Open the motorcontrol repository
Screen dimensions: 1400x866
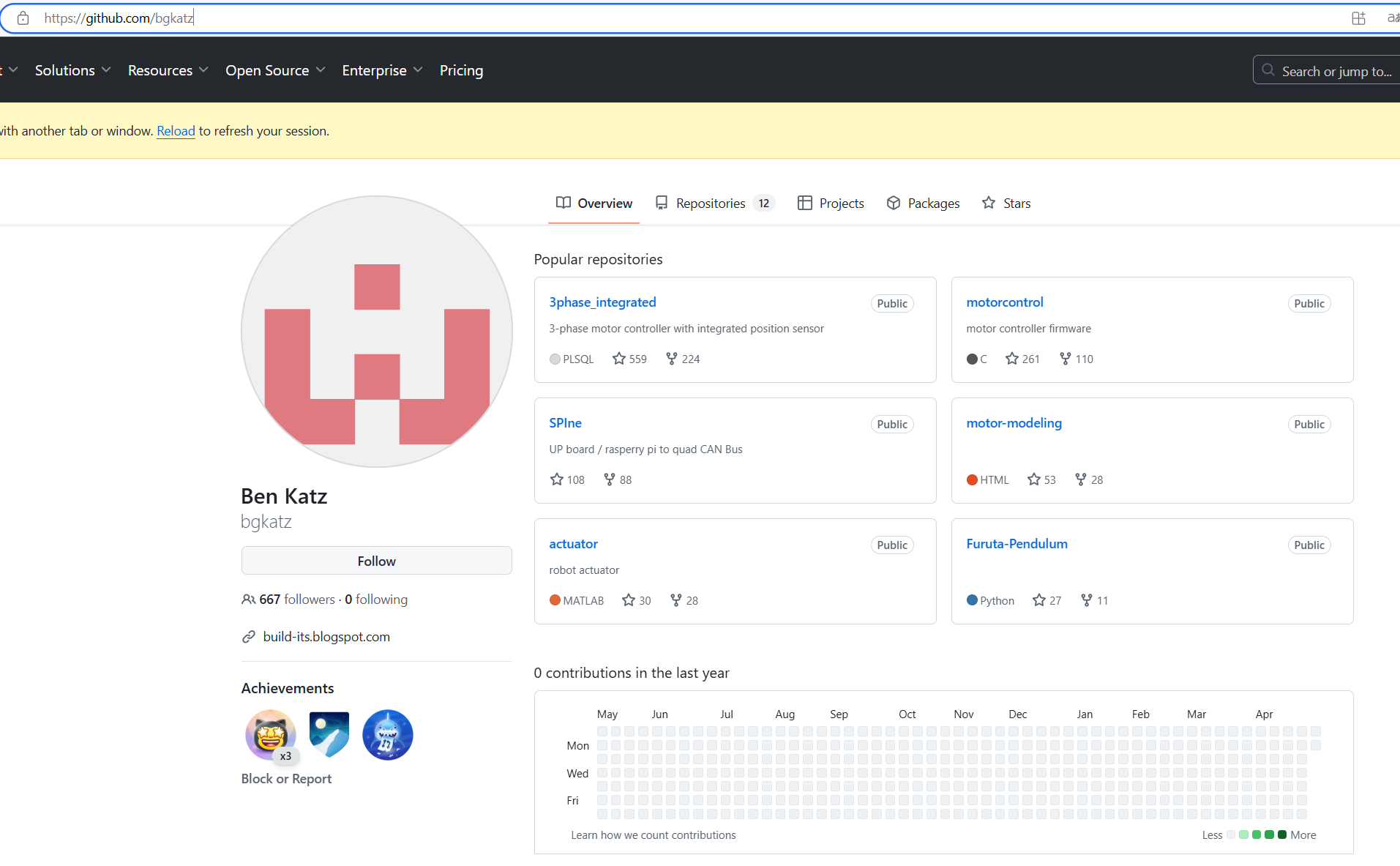pos(1004,302)
